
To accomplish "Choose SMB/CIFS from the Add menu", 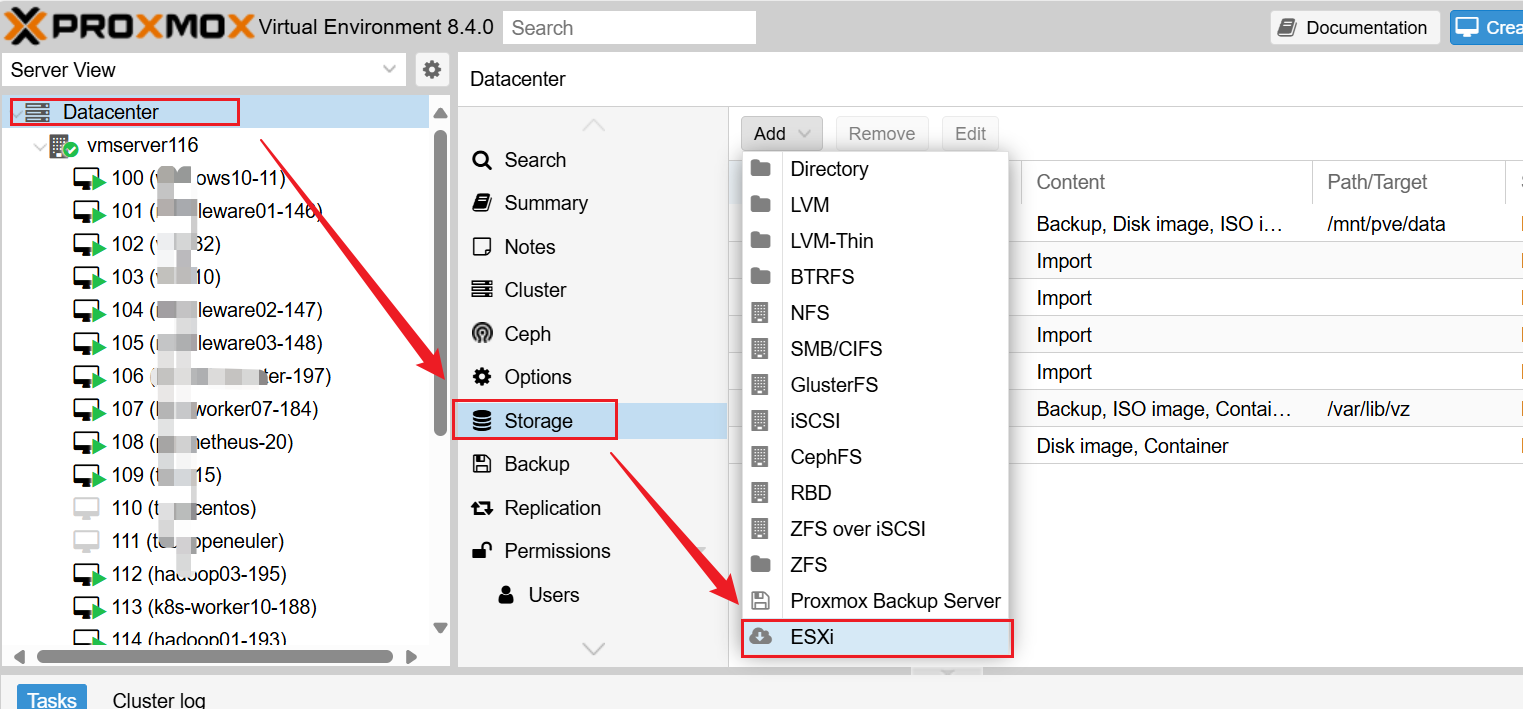I will tap(875, 349).
